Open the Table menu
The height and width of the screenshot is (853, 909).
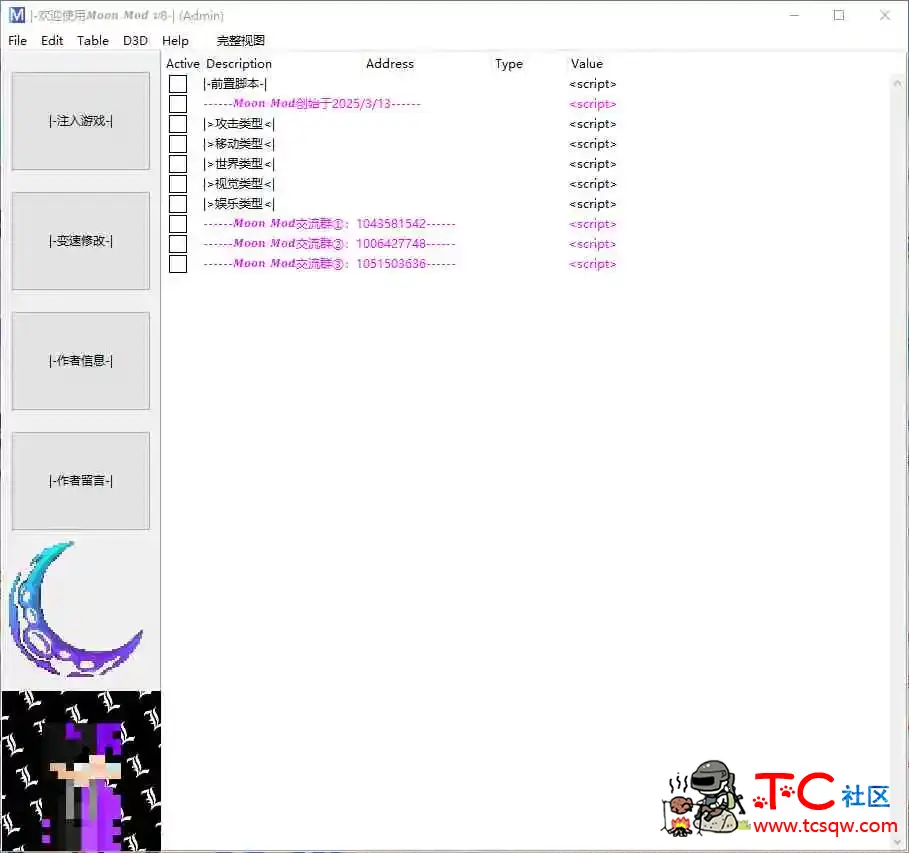click(x=93, y=41)
